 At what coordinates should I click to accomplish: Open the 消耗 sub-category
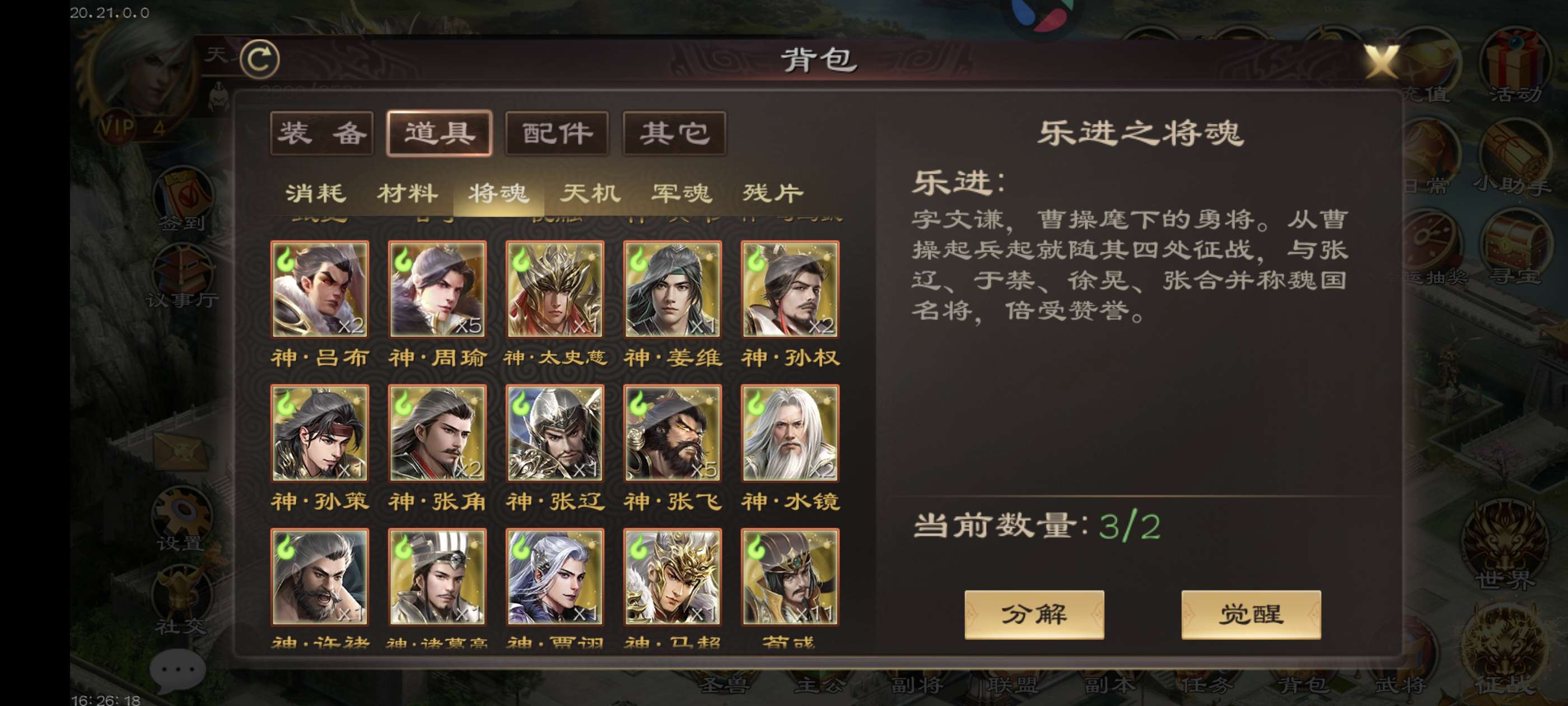(x=316, y=193)
